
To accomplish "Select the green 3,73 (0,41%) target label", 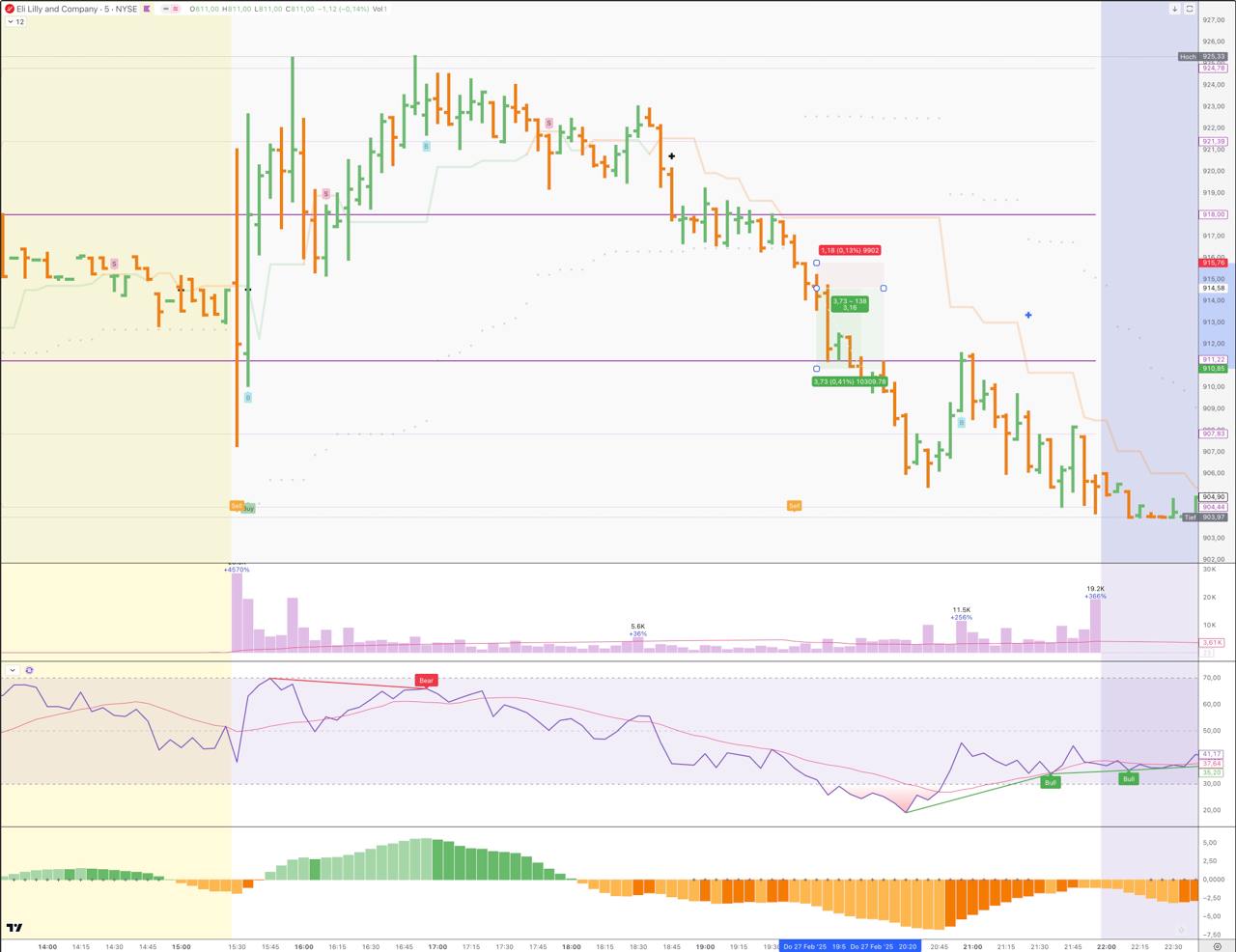I will [x=849, y=381].
